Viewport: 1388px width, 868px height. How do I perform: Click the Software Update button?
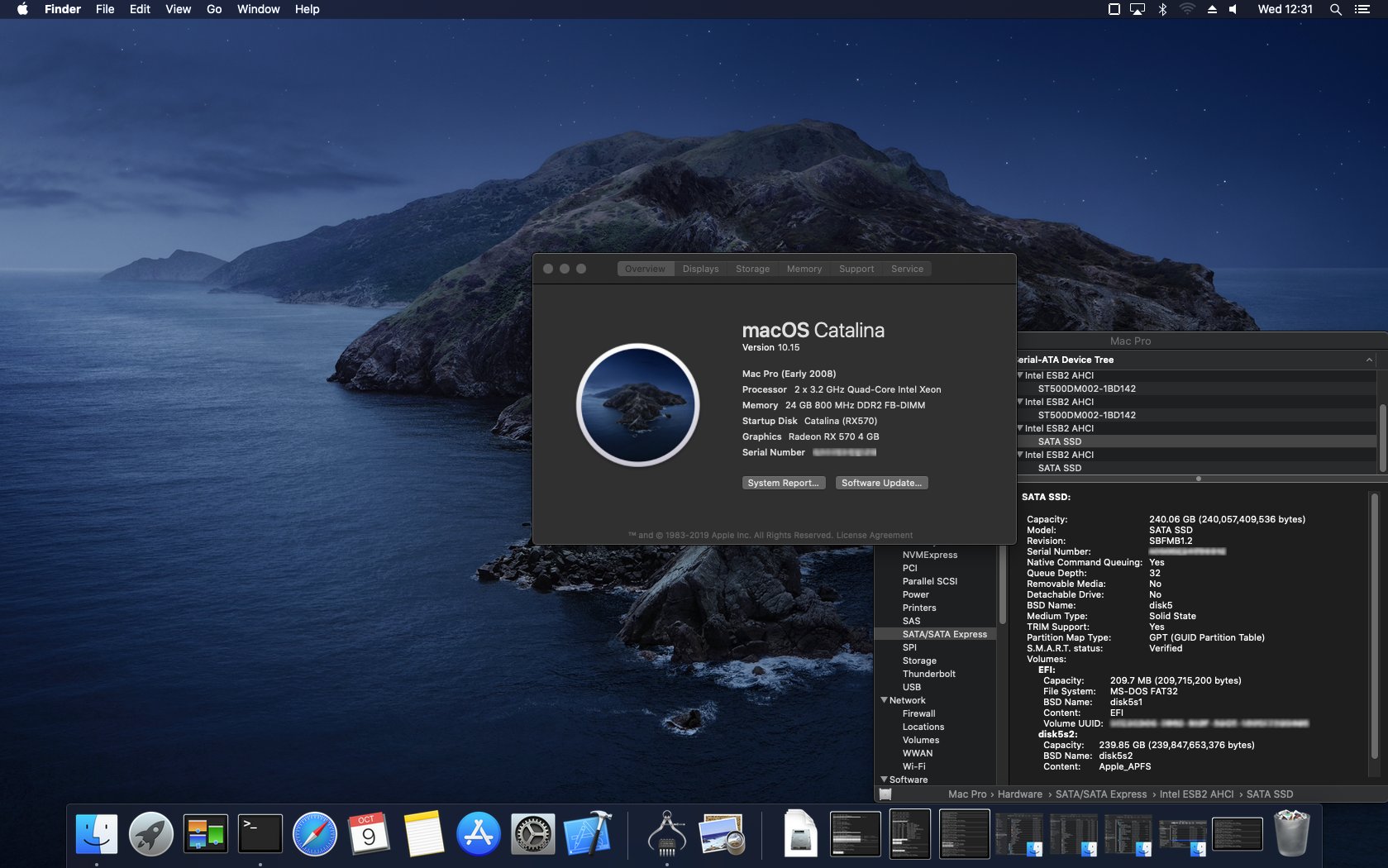pos(880,482)
